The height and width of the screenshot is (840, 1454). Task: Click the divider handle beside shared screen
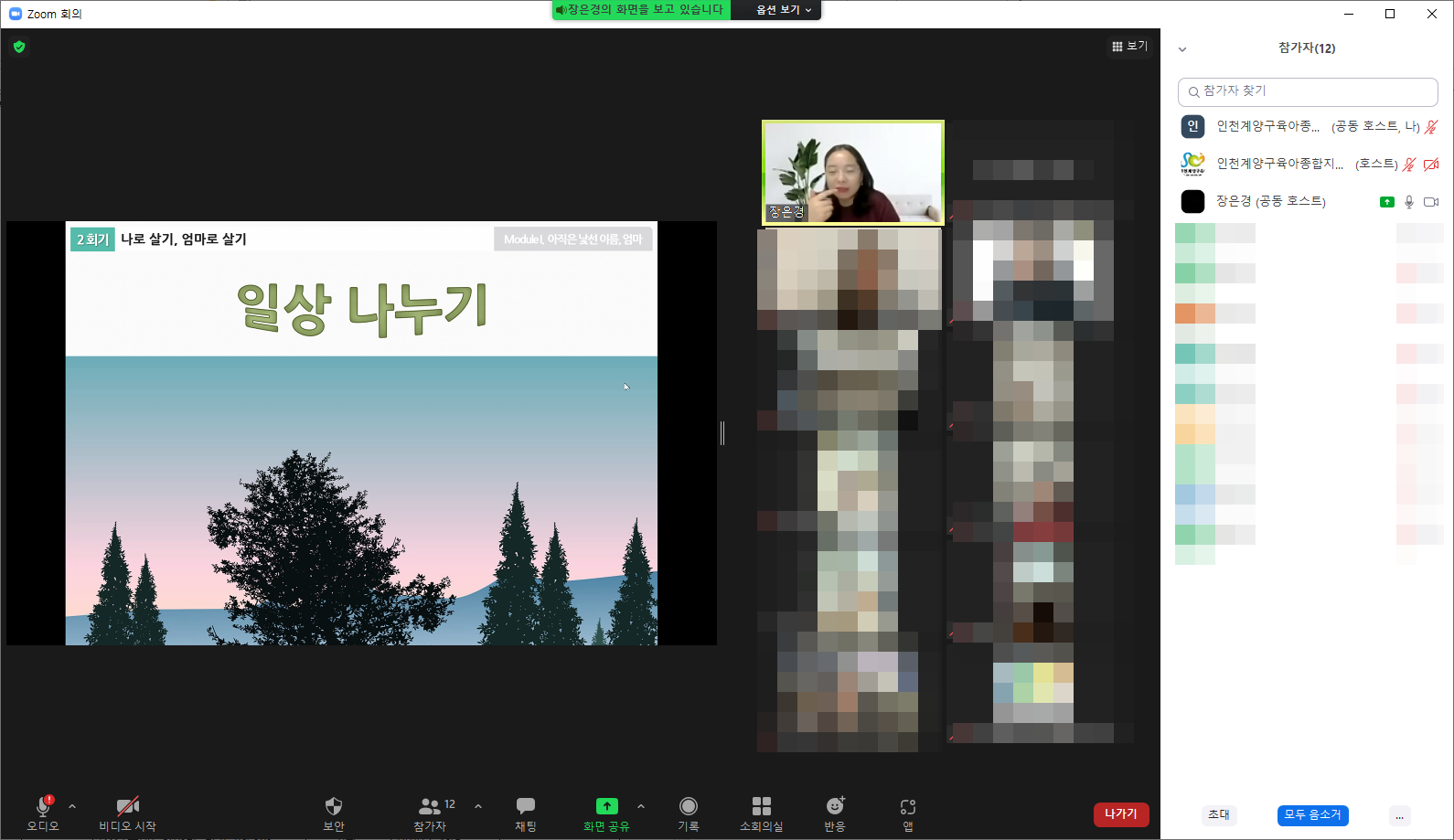(722, 433)
